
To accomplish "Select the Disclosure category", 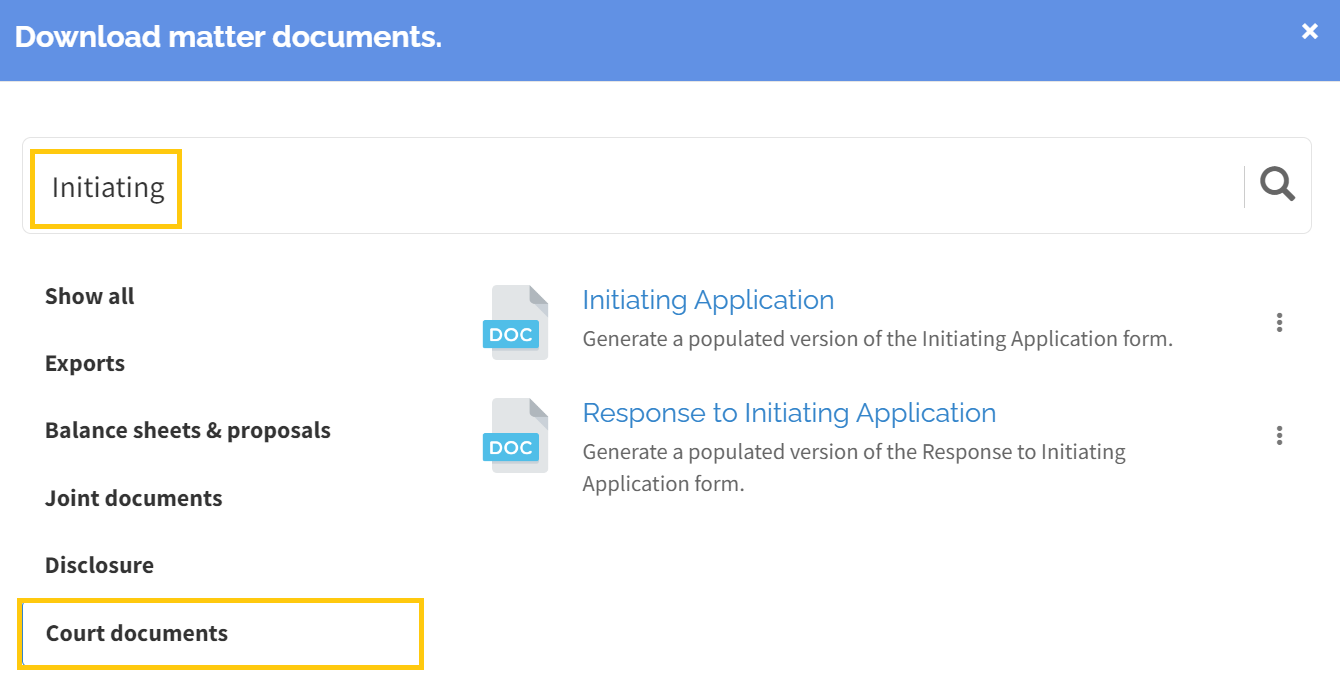I will tap(99, 564).
